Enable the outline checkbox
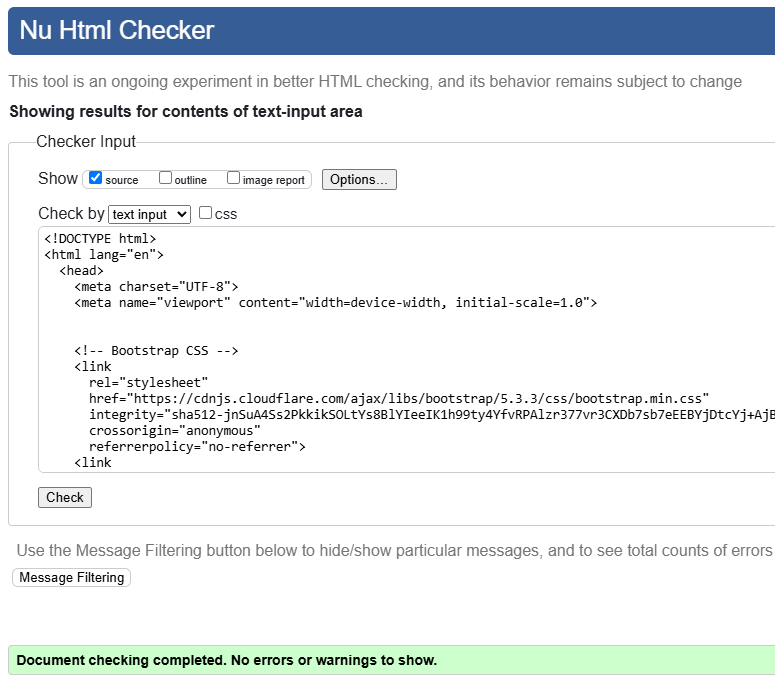 tap(165, 178)
